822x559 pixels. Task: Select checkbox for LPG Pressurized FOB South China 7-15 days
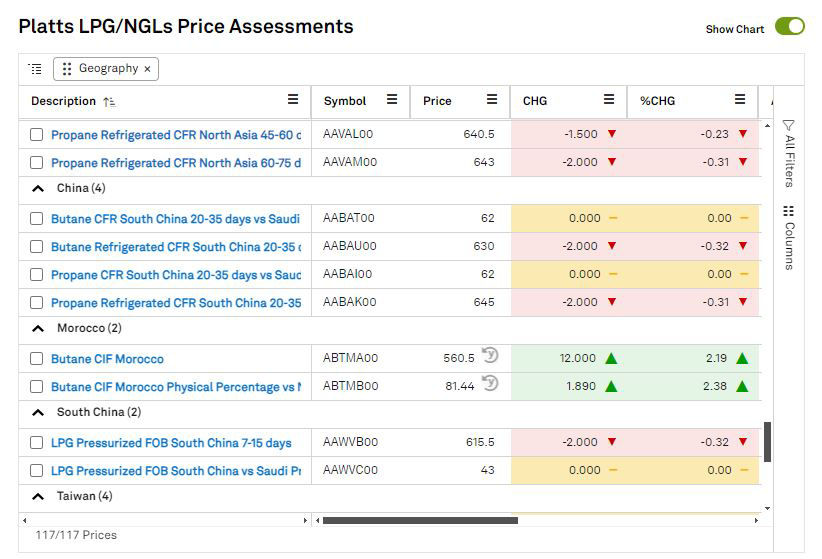tap(37, 443)
